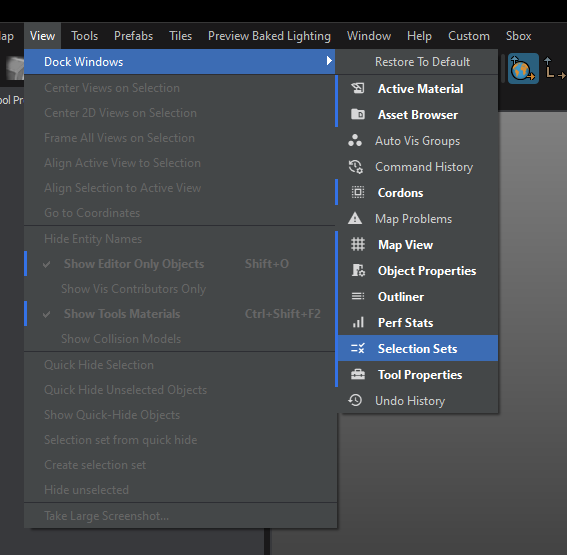Toggle Active Material dock window
This screenshot has width=567, height=555.
coord(417,89)
